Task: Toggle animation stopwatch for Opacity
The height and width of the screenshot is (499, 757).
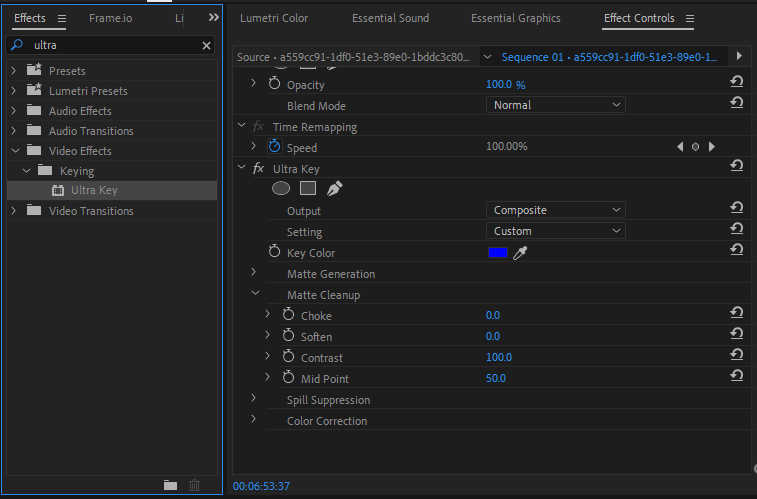Action: (274, 83)
